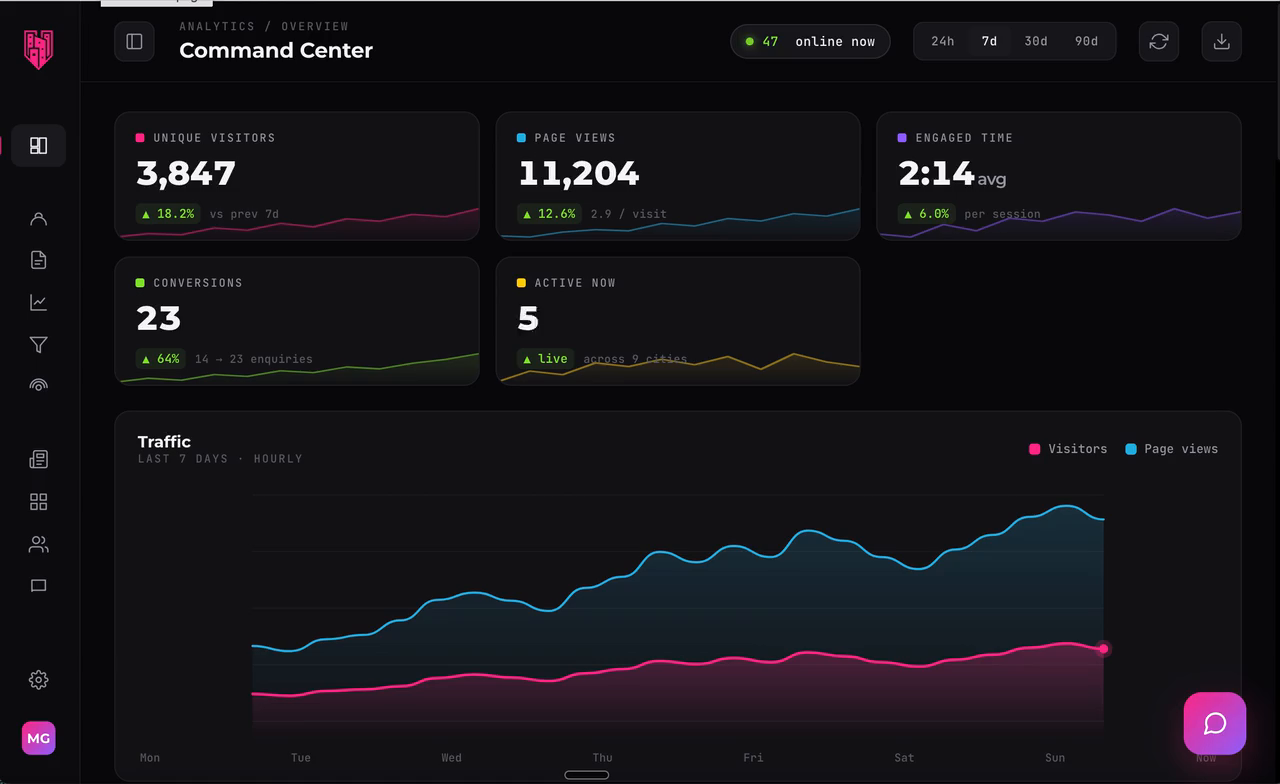Viewport: 1280px width, 784px height.
Task: Open the funnel filter sidebar icon
Action: pos(38,344)
